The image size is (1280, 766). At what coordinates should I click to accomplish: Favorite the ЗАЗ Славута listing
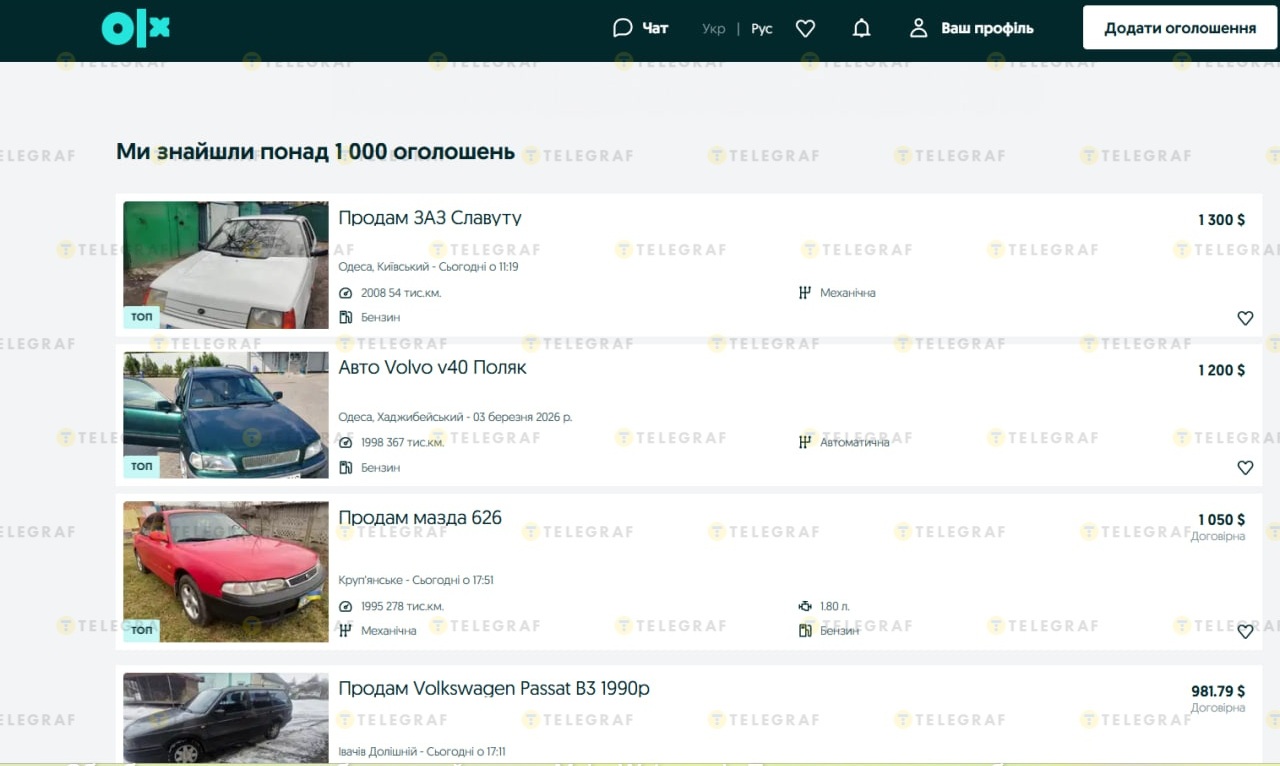point(1245,318)
